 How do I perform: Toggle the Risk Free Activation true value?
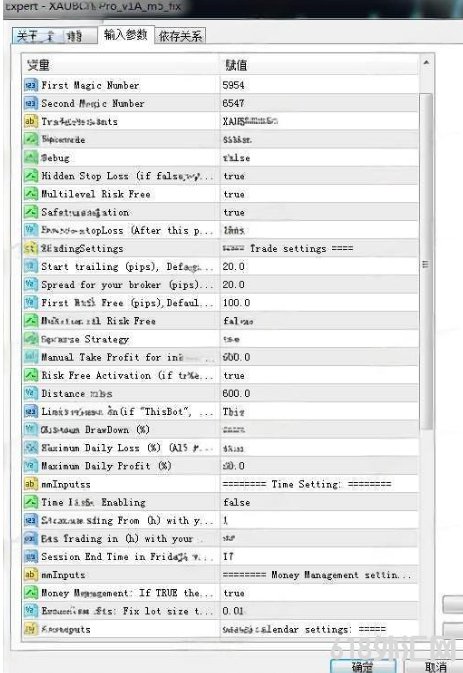(x=319, y=375)
